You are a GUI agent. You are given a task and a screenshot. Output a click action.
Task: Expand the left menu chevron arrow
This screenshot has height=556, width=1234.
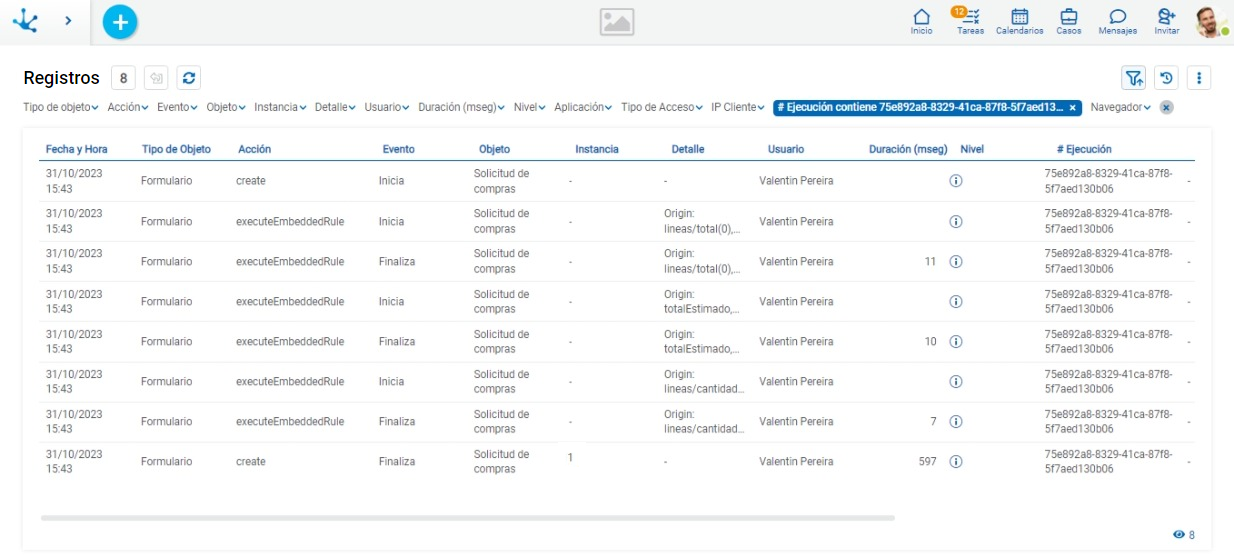pyautogui.click(x=68, y=20)
